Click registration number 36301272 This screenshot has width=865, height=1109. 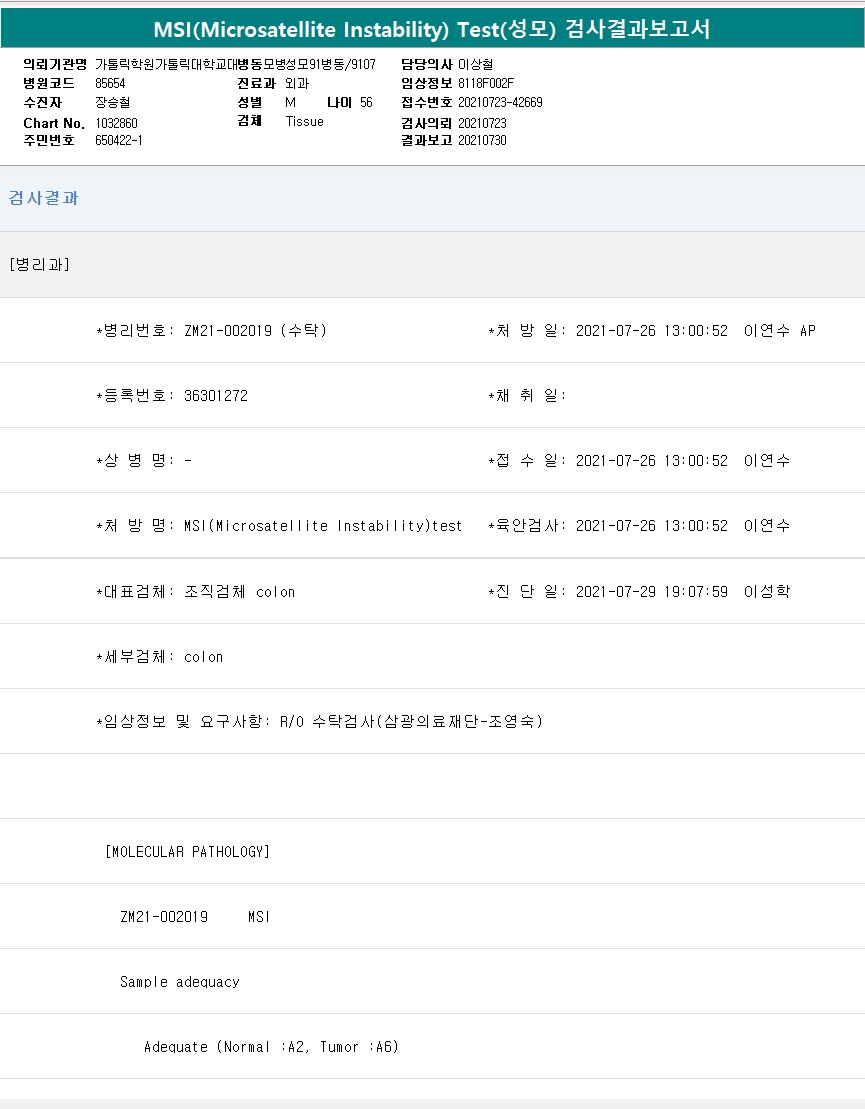pyautogui.click(x=216, y=395)
